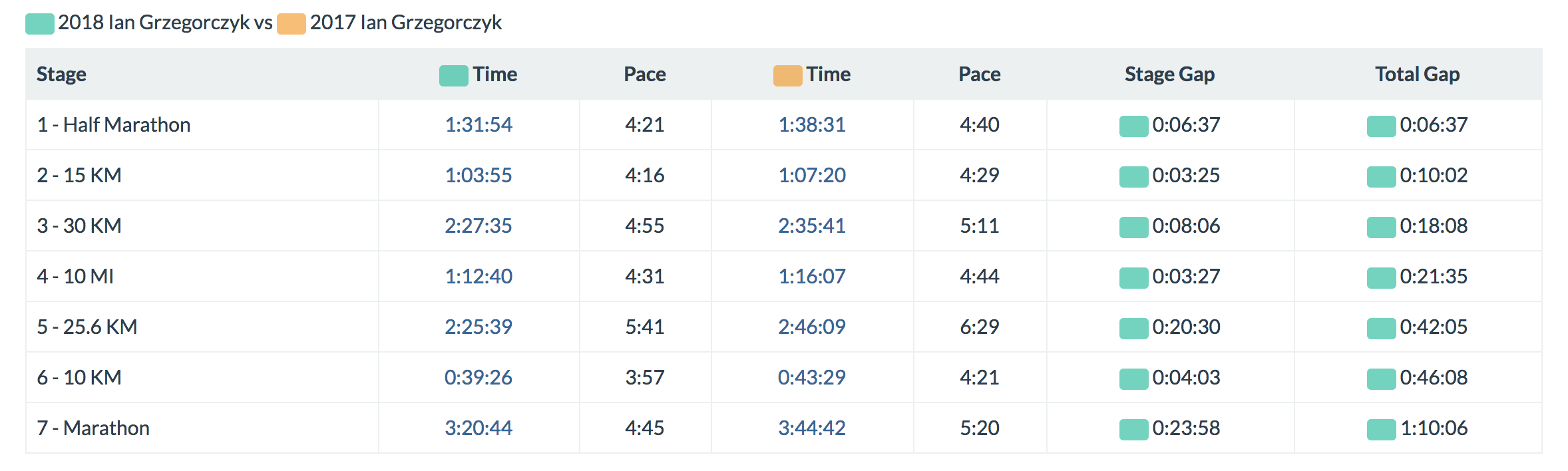Click the teal marker beside total gap 1:10:06
Viewport: 1568px width, 471px height.
click(1381, 430)
